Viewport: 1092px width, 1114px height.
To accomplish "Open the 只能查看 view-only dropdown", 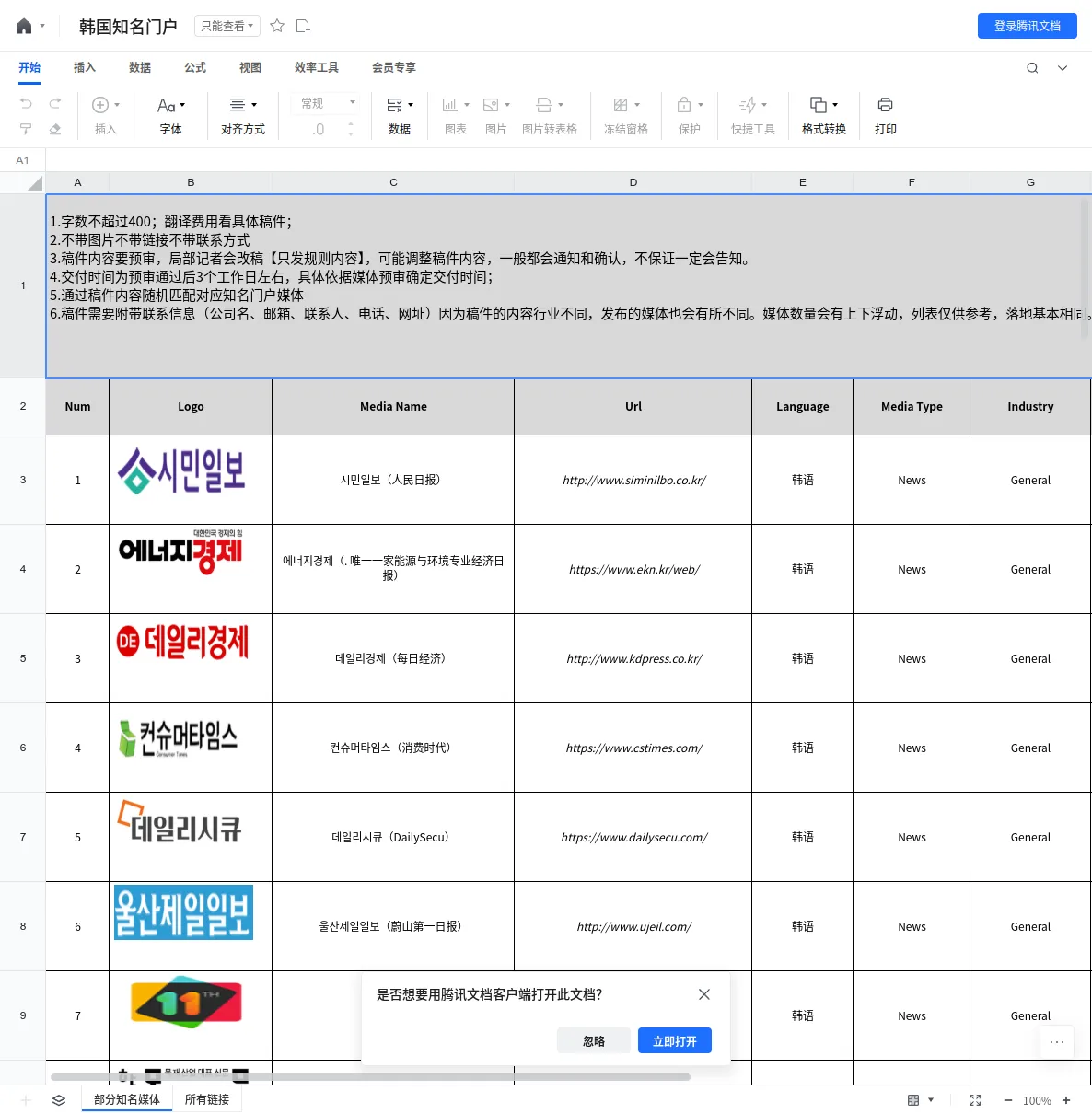I will 227,26.
